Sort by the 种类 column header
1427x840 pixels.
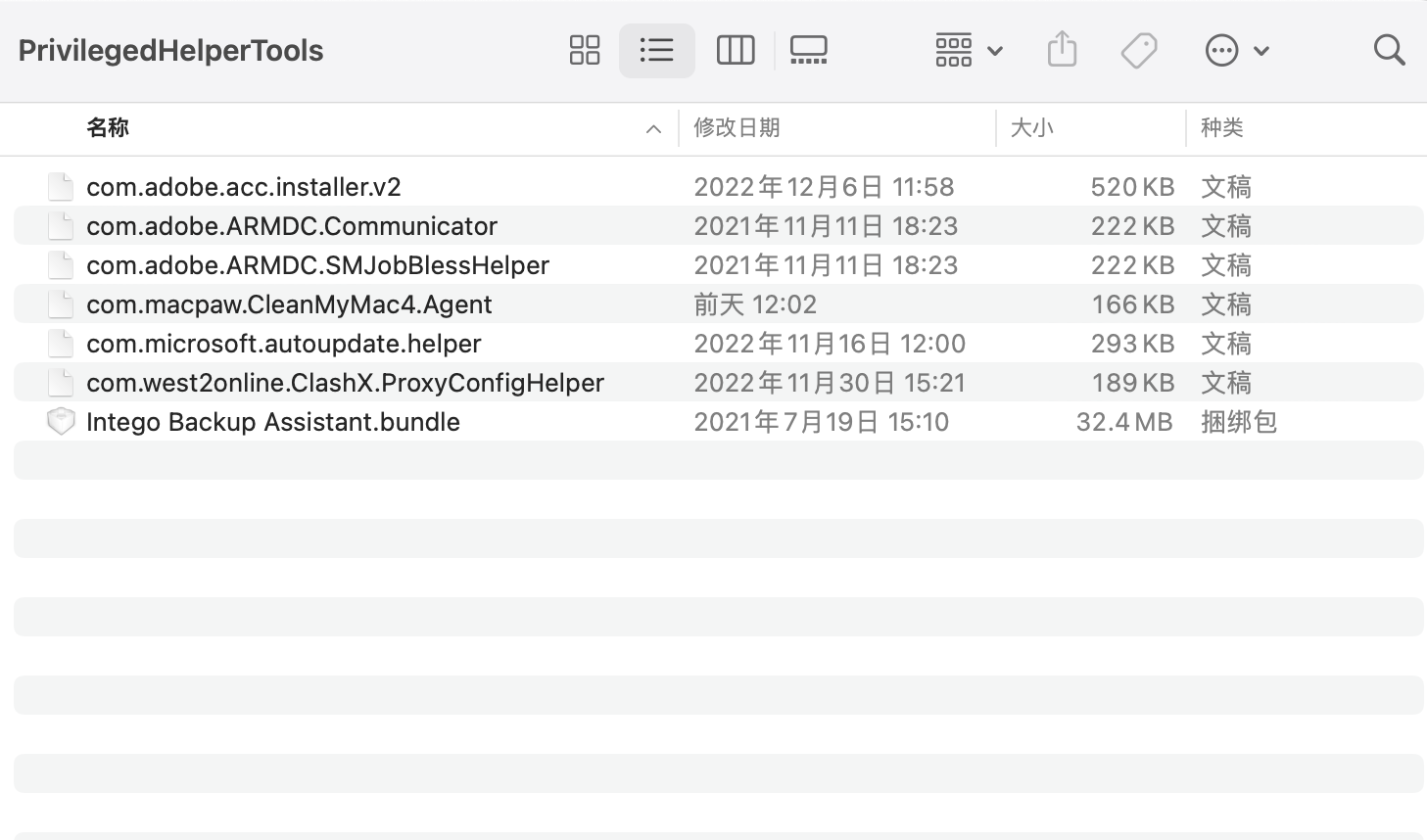[1221, 128]
